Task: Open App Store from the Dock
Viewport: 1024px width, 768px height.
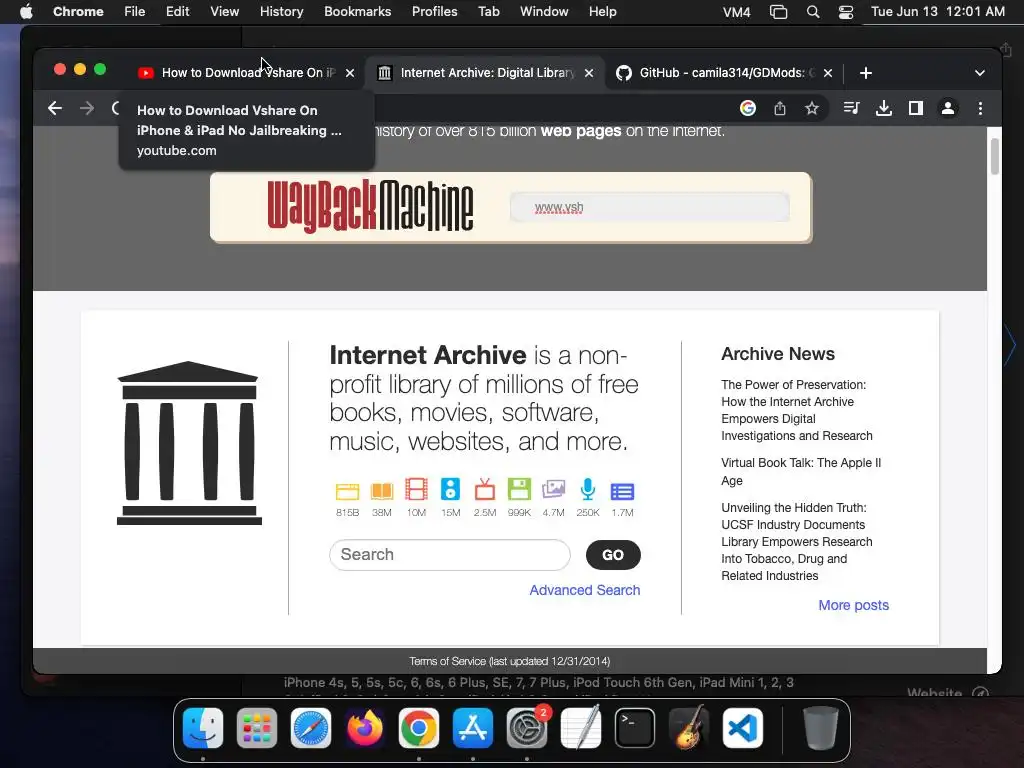Action: point(473,728)
